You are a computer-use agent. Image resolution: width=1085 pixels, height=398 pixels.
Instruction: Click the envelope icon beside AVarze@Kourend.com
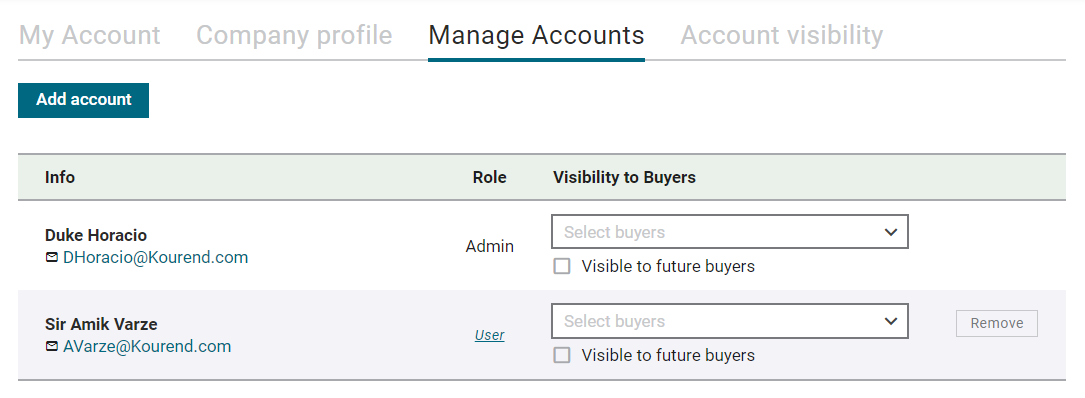pyautogui.click(x=51, y=346)
